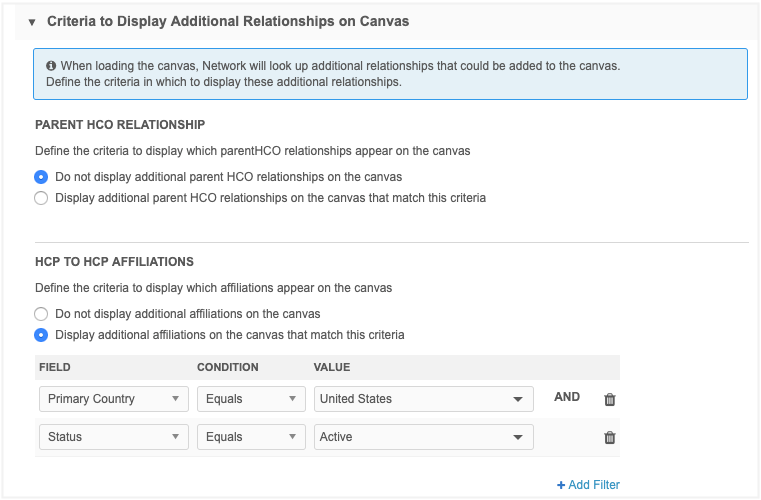The image size is (761, 500).
Task: Click the + Add Filter link
Action: 588,485
